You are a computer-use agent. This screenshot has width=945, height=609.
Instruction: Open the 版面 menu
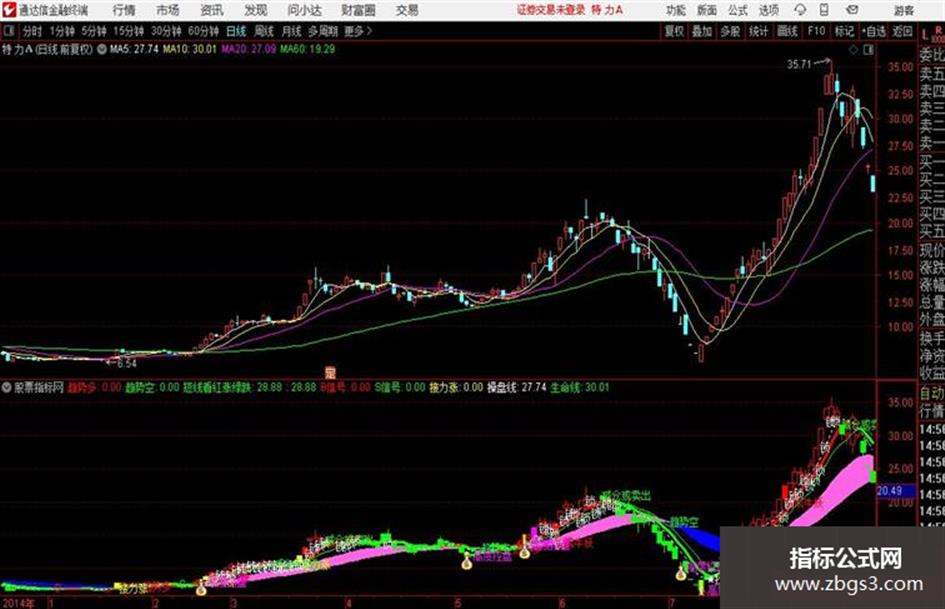[x=706, y=10]
